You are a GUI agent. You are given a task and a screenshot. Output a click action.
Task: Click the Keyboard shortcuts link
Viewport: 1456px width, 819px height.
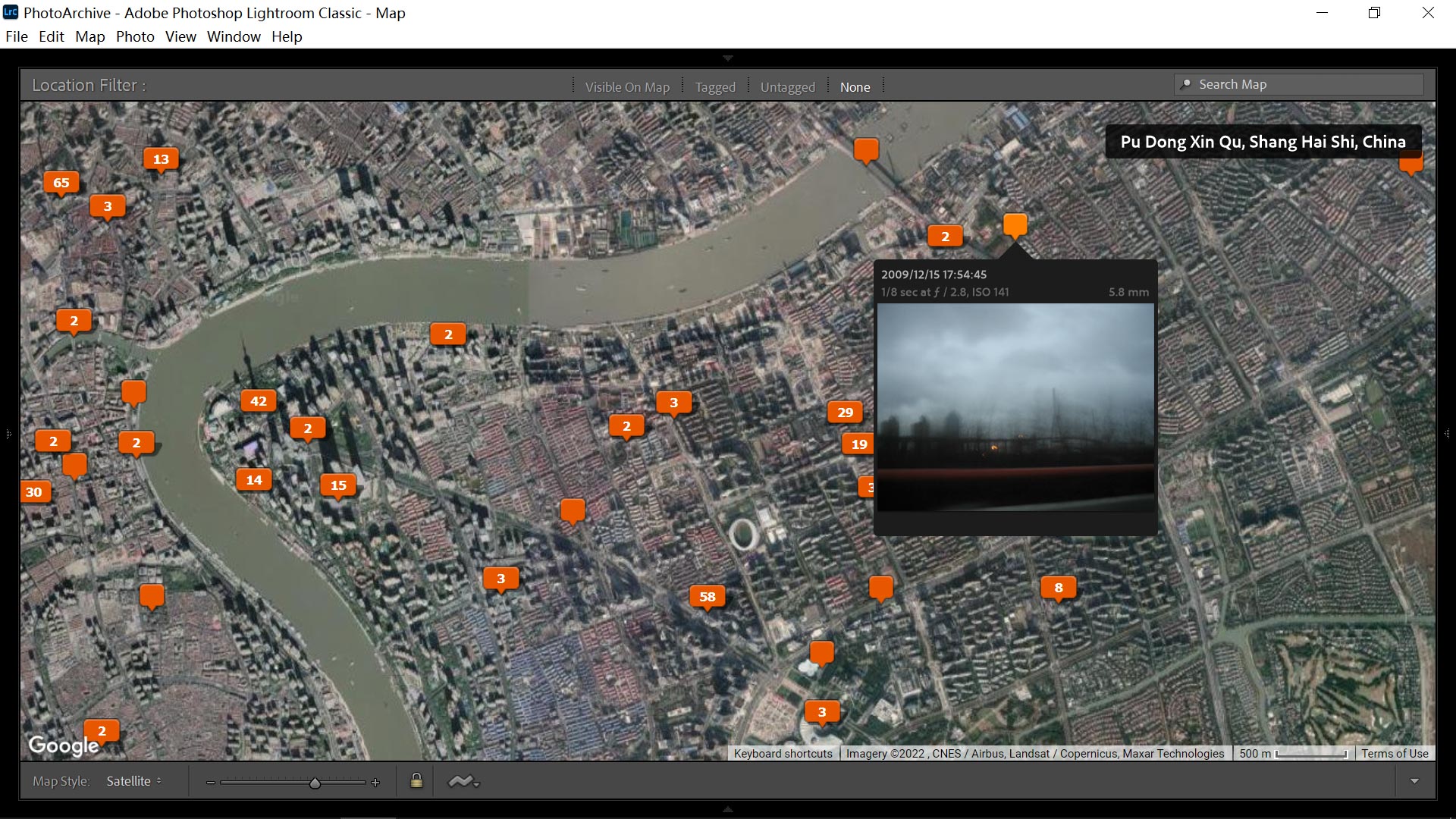point(783,754)
